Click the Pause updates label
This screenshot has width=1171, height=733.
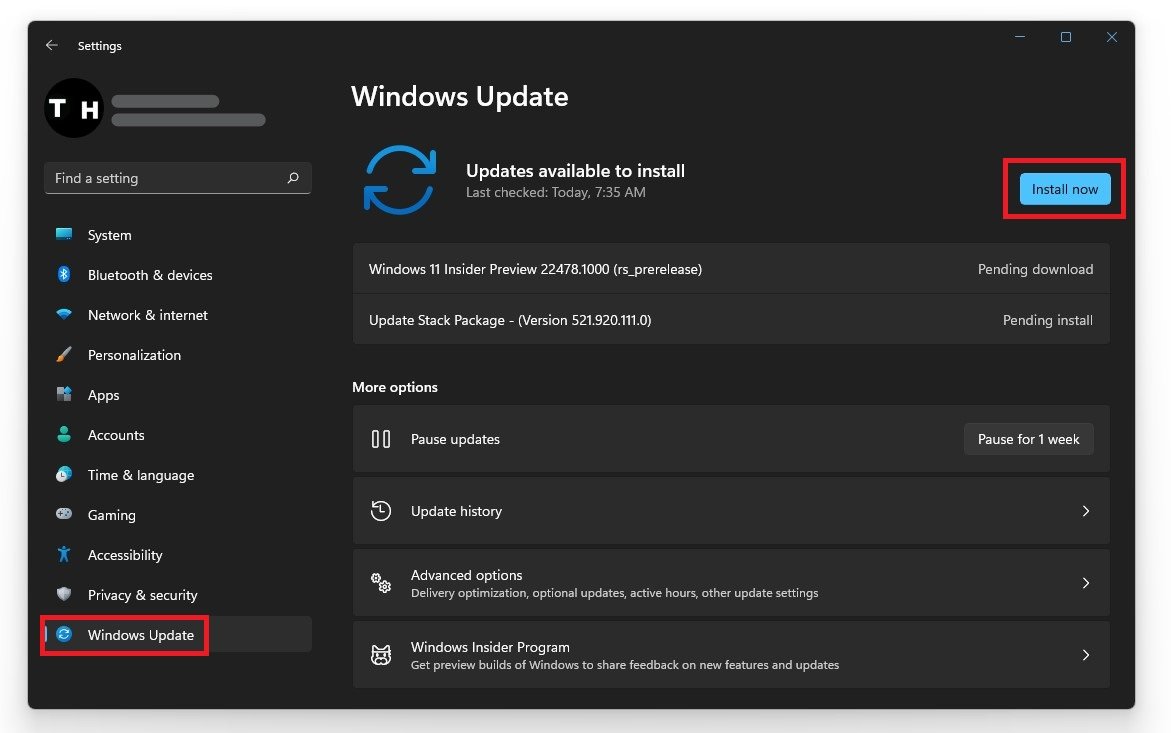click(x=456, y=440)
